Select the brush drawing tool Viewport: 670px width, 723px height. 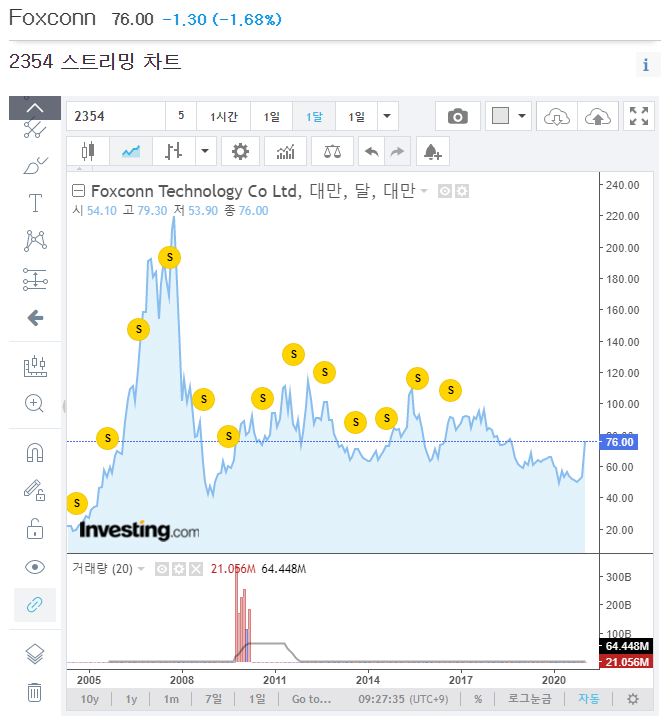pyautogui.click(x=35, y=166)
